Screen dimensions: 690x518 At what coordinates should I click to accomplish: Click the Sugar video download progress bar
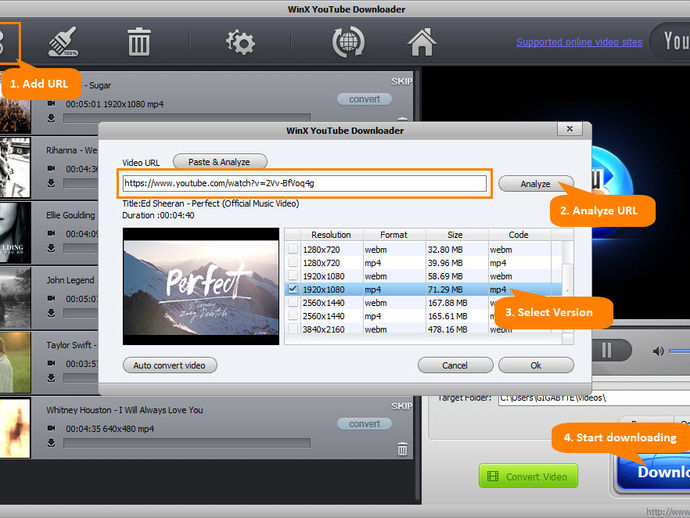point(187,118)
